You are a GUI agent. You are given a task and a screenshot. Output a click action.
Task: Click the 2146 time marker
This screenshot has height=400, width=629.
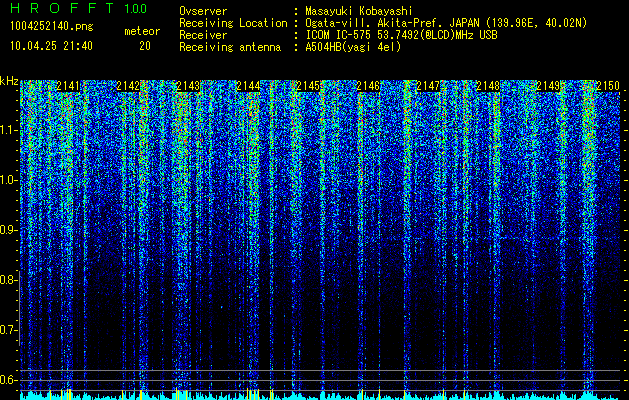368,86
